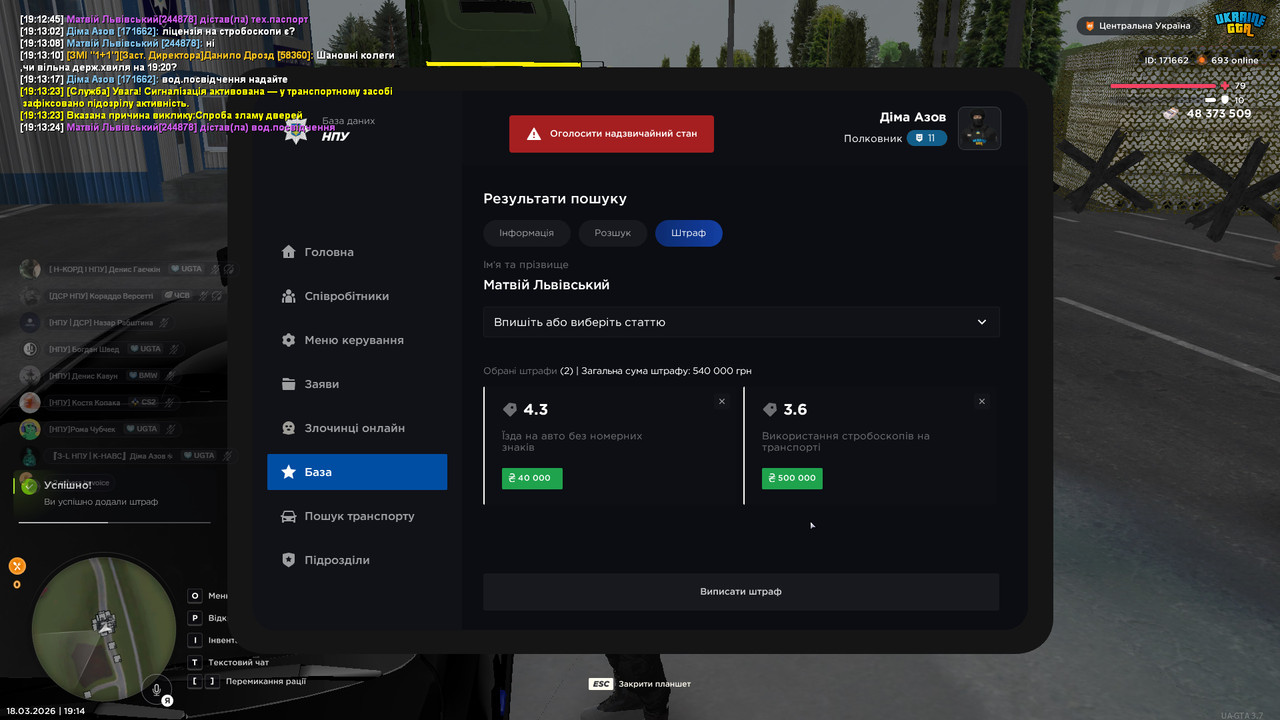Click the tag icon beside 4.3
The height and width of the screenshot is (720, 1280).
click(510, 410)
